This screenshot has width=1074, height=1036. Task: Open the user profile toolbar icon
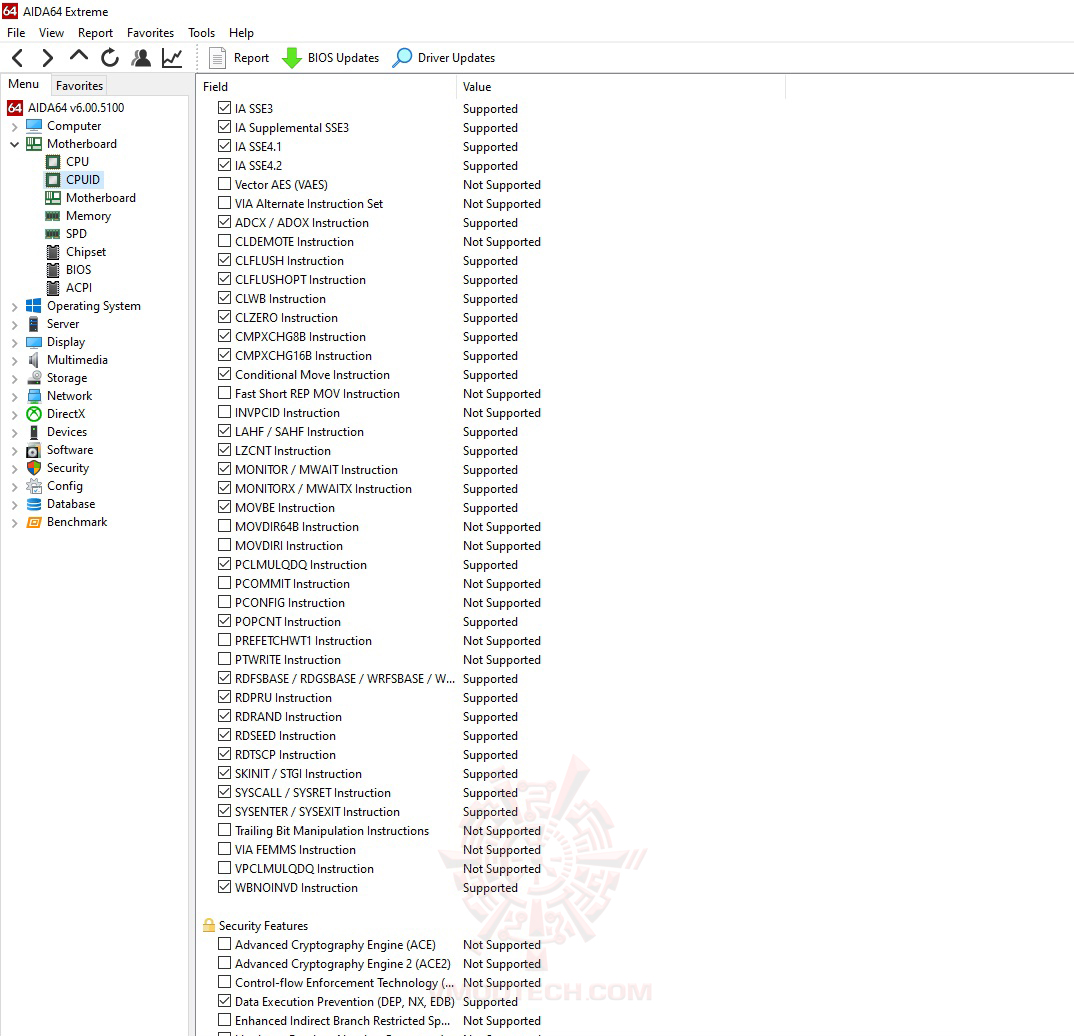coord(141,58)
